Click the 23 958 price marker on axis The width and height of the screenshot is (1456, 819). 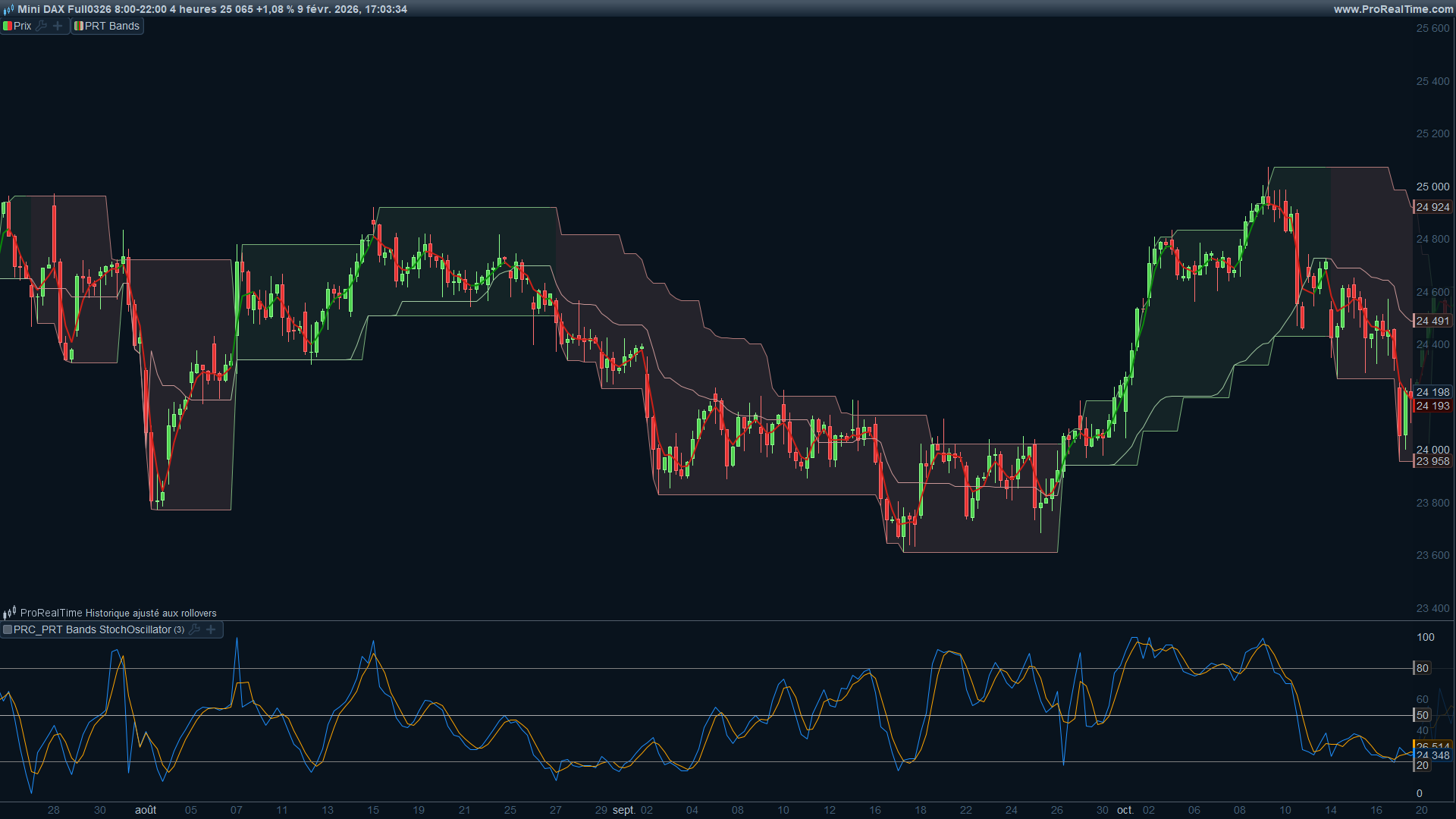pos(1432,461)
